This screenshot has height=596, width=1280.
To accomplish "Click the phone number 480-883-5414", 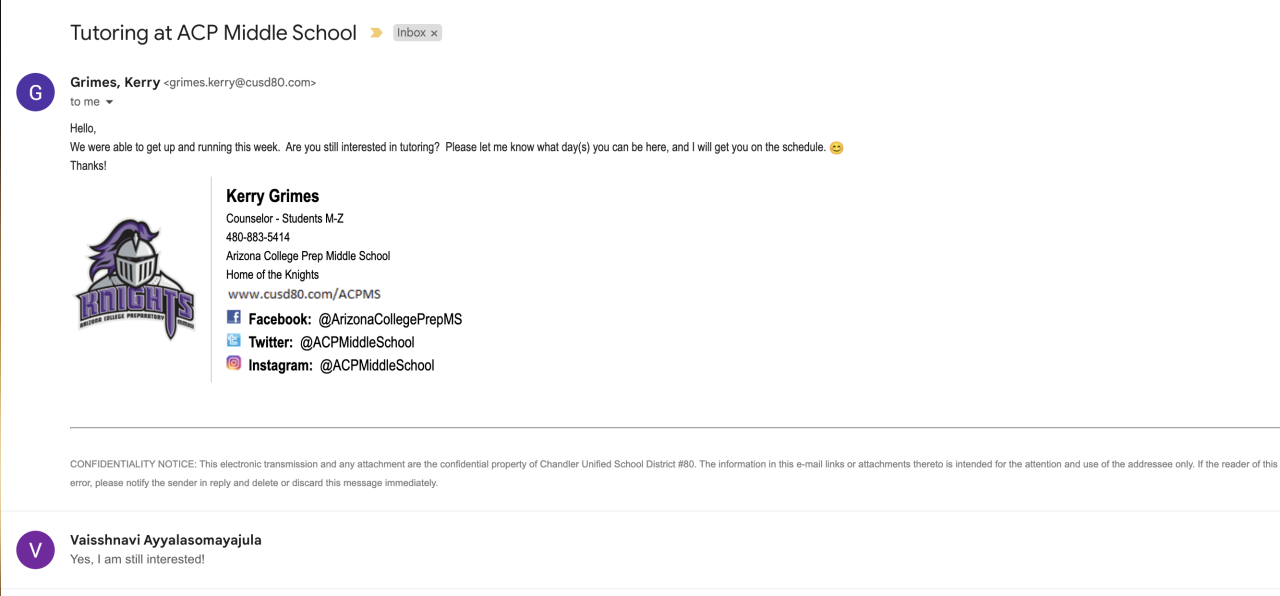I will 258,237.
